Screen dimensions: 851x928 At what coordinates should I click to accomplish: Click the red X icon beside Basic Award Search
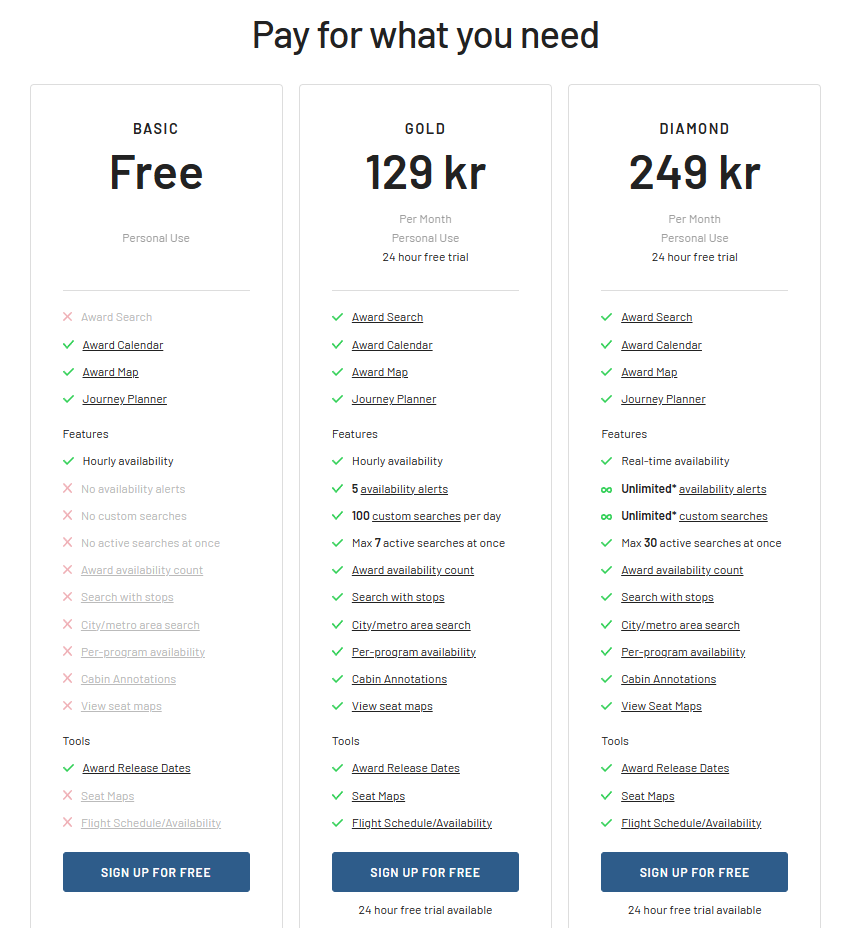tap(67, 317)
